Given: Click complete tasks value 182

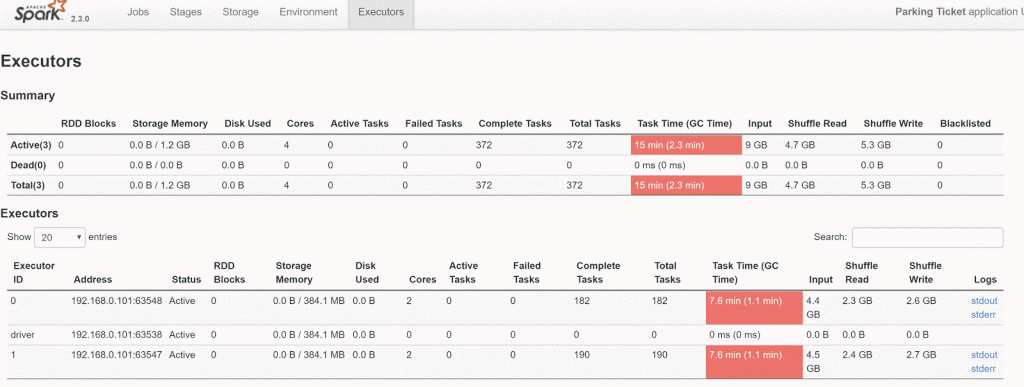Looking at the screenshot, I should [x=583, y=302].
